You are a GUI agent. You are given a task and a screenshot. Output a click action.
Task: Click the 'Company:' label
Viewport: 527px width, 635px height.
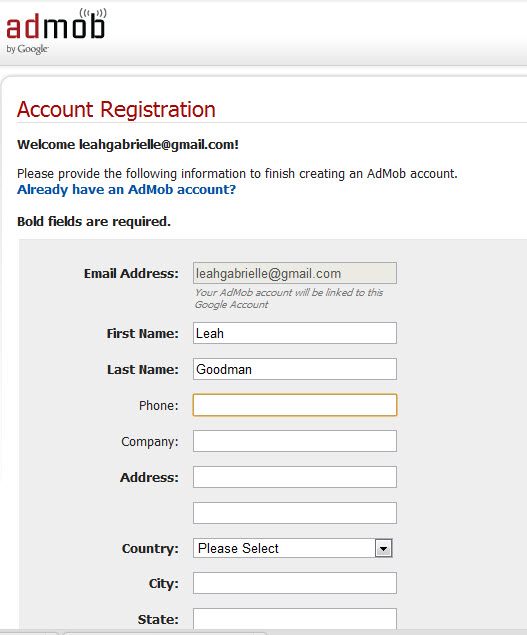150,441
